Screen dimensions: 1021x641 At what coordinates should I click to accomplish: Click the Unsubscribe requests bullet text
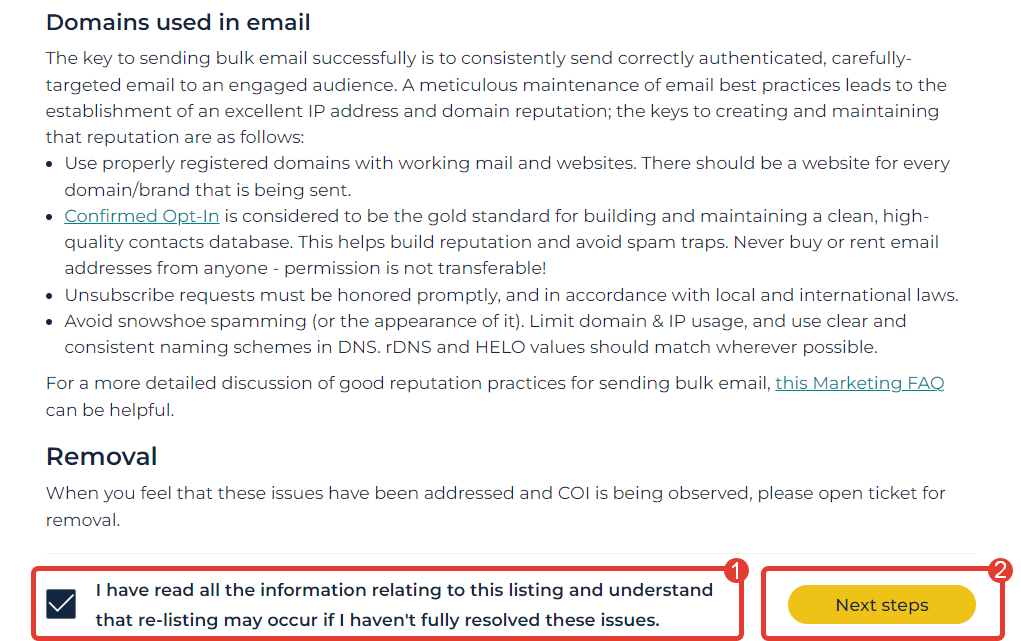click(511, 295)
